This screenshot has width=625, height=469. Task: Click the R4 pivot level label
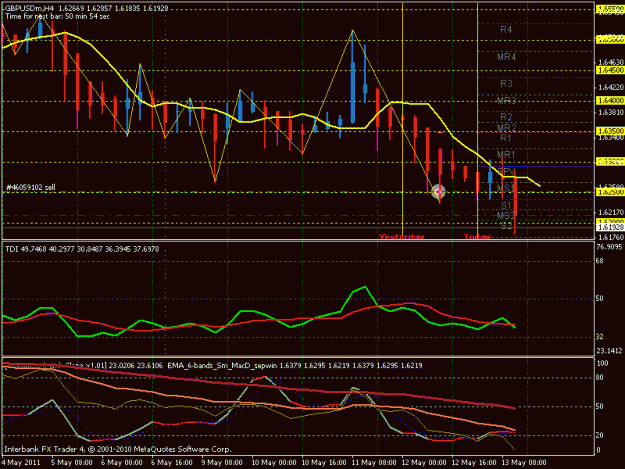(x=506, y=29)
